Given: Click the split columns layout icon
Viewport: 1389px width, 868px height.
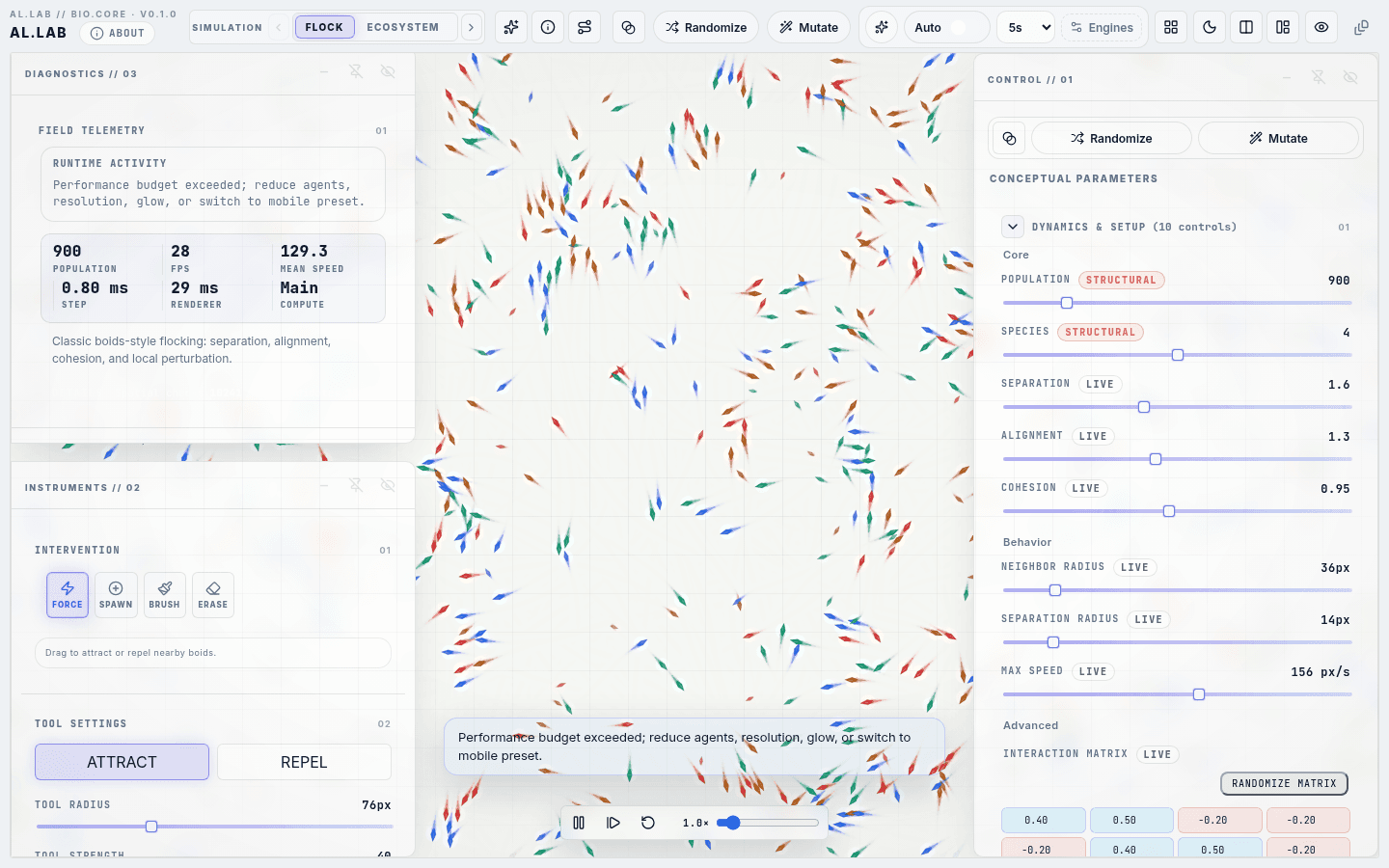Looking at the screenshot, I should coord(1246,27).
